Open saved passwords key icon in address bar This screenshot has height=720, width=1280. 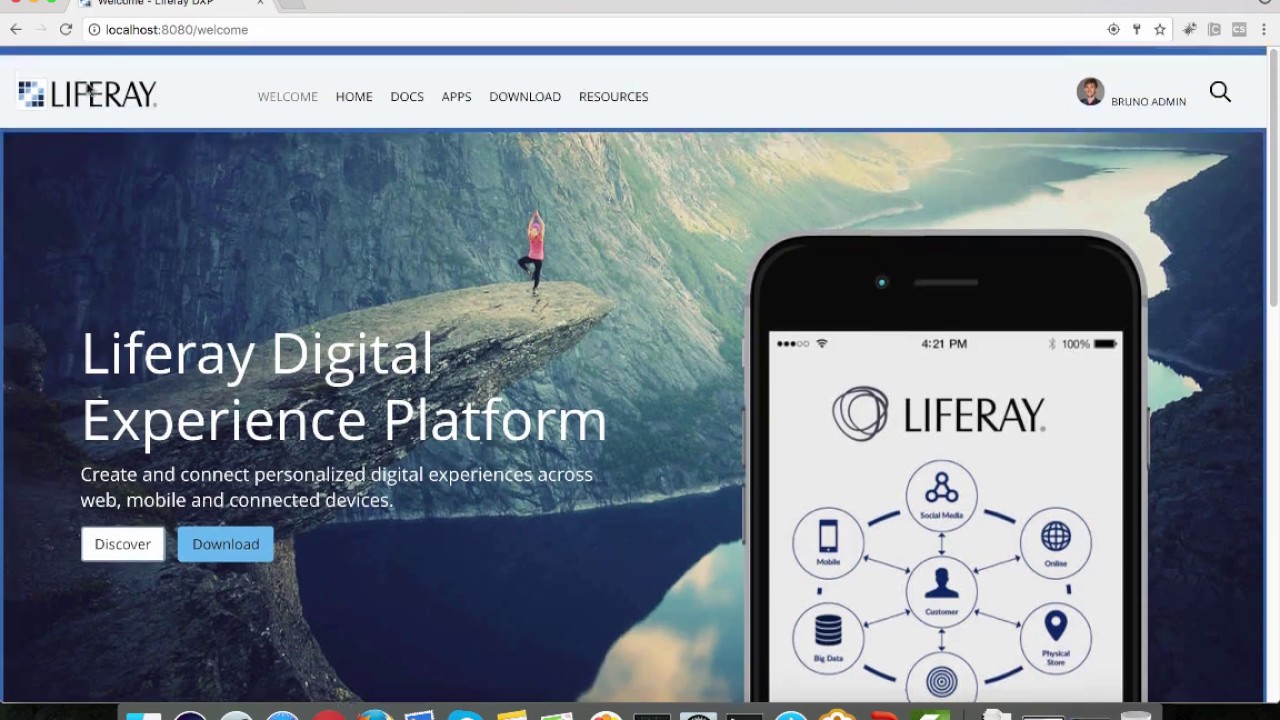pos(1137,30)
